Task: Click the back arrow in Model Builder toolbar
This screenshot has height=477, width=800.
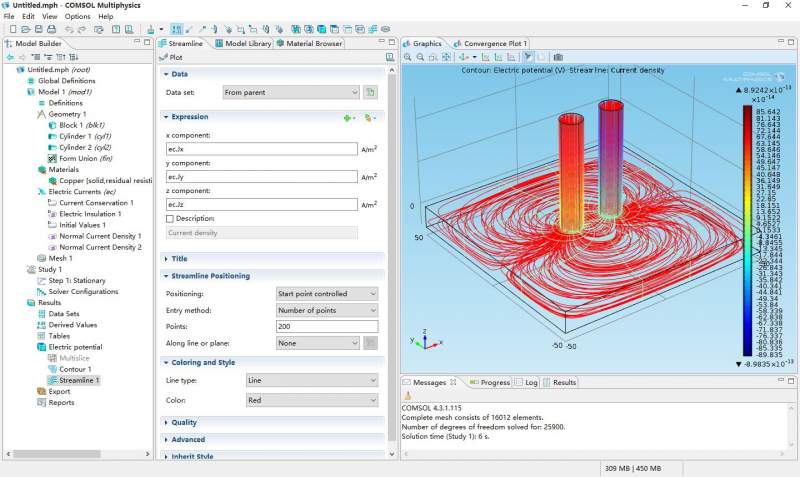Action: tap(10, 57)
